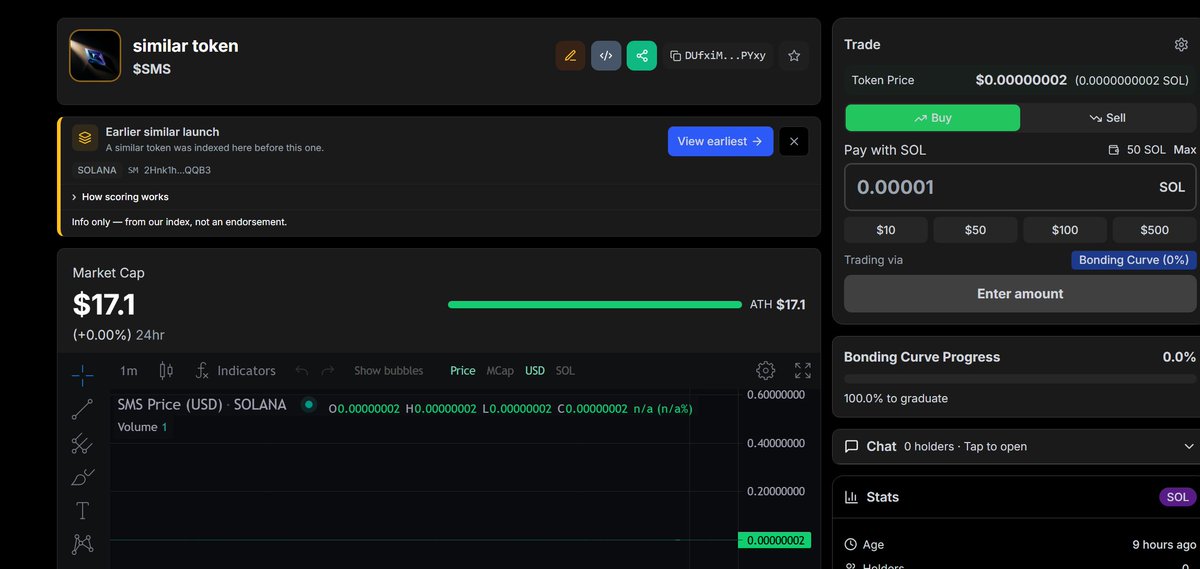This screenshot has height=569, width=1200.
Task: Copy contract address DUfxiM...PYxy
Action: click(x=718, y=56)
